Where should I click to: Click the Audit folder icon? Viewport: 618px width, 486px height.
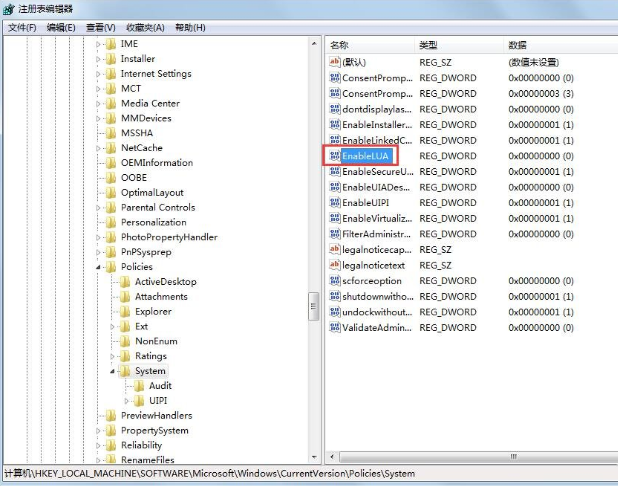click(x=139, y=386)
